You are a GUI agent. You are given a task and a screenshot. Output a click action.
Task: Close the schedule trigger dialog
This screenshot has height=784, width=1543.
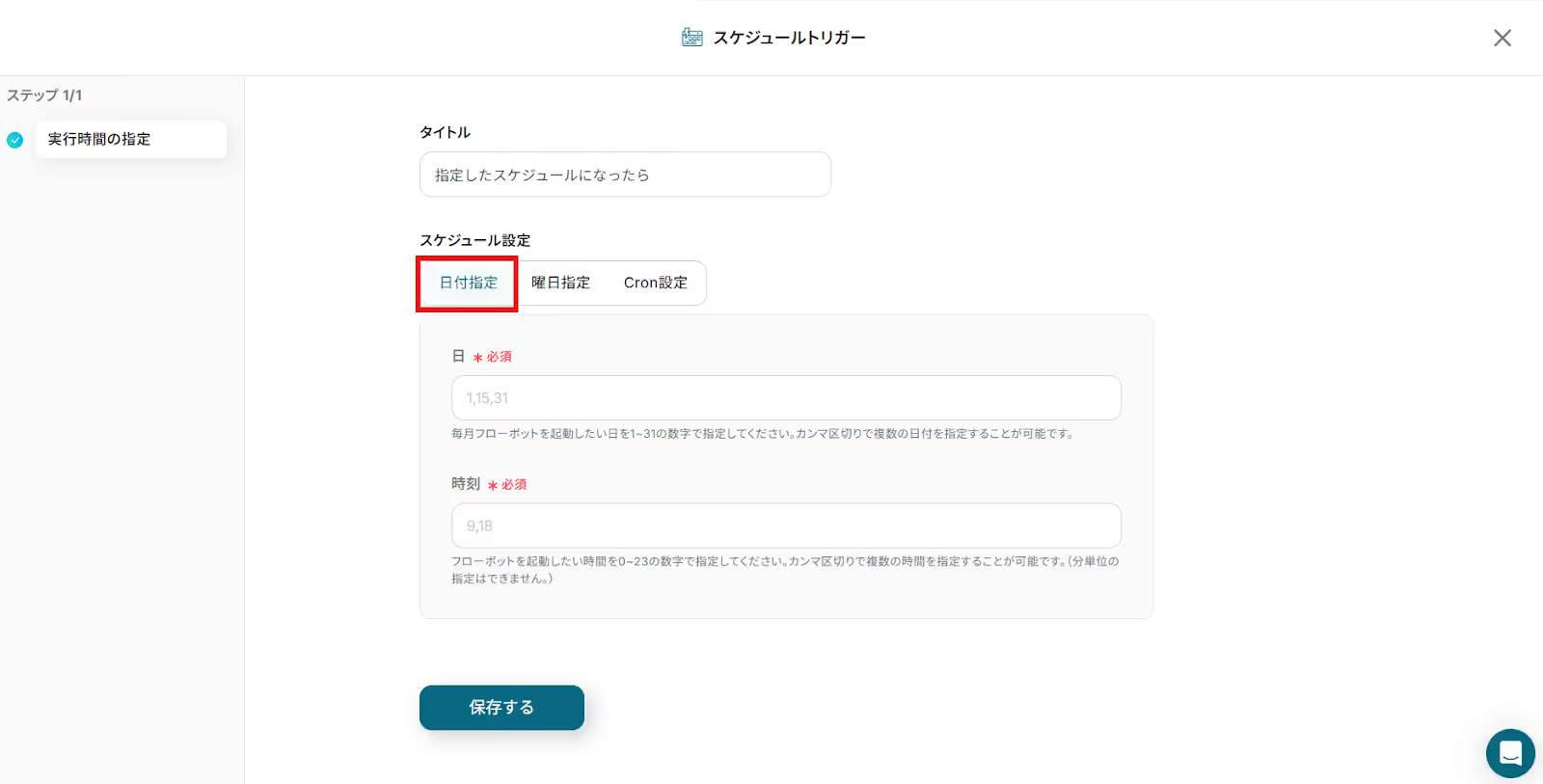pyautogui.click(x=1502, y=38)
